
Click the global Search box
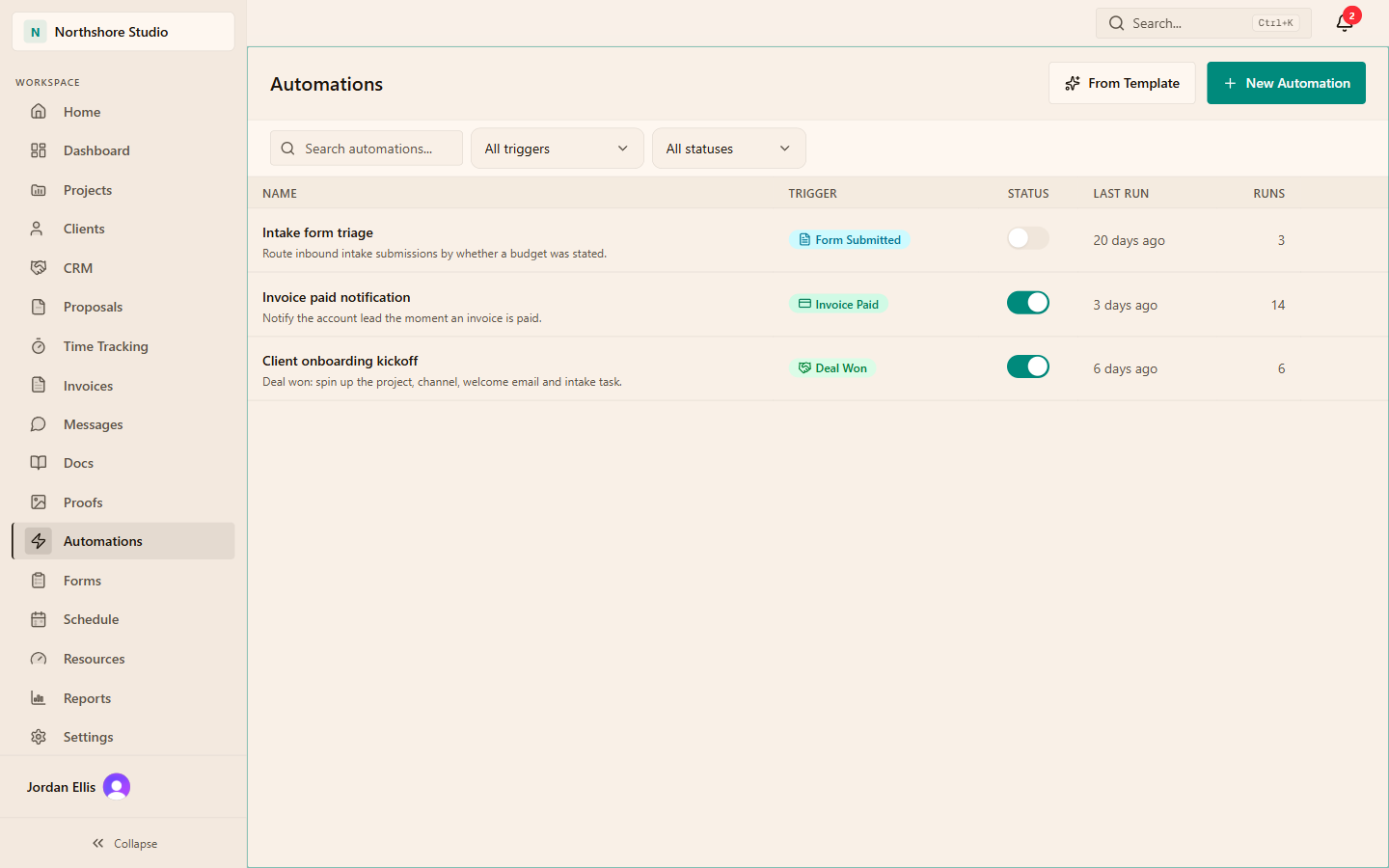(x=1204, y=23)
